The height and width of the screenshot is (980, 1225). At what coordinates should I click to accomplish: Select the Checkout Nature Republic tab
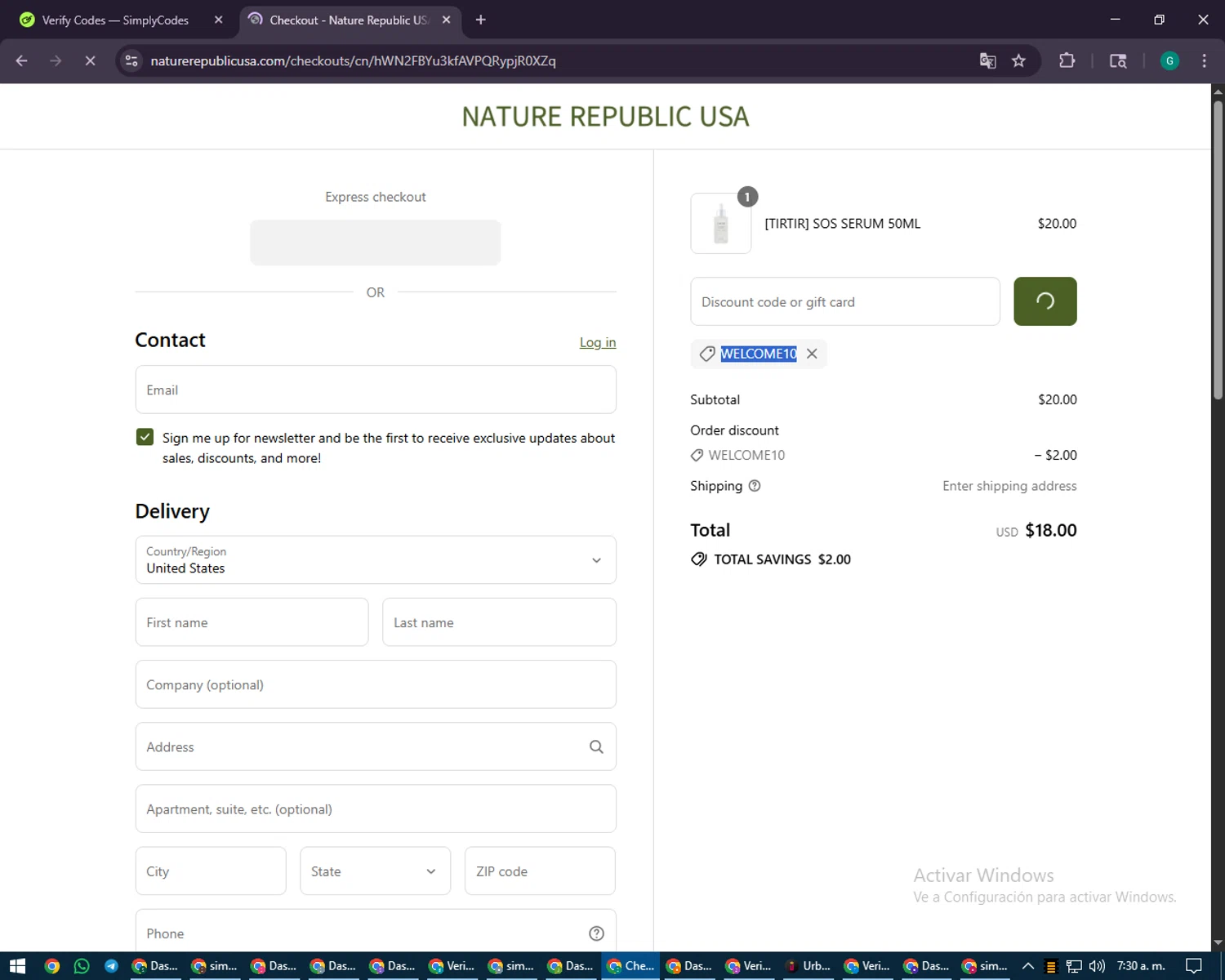350,20
